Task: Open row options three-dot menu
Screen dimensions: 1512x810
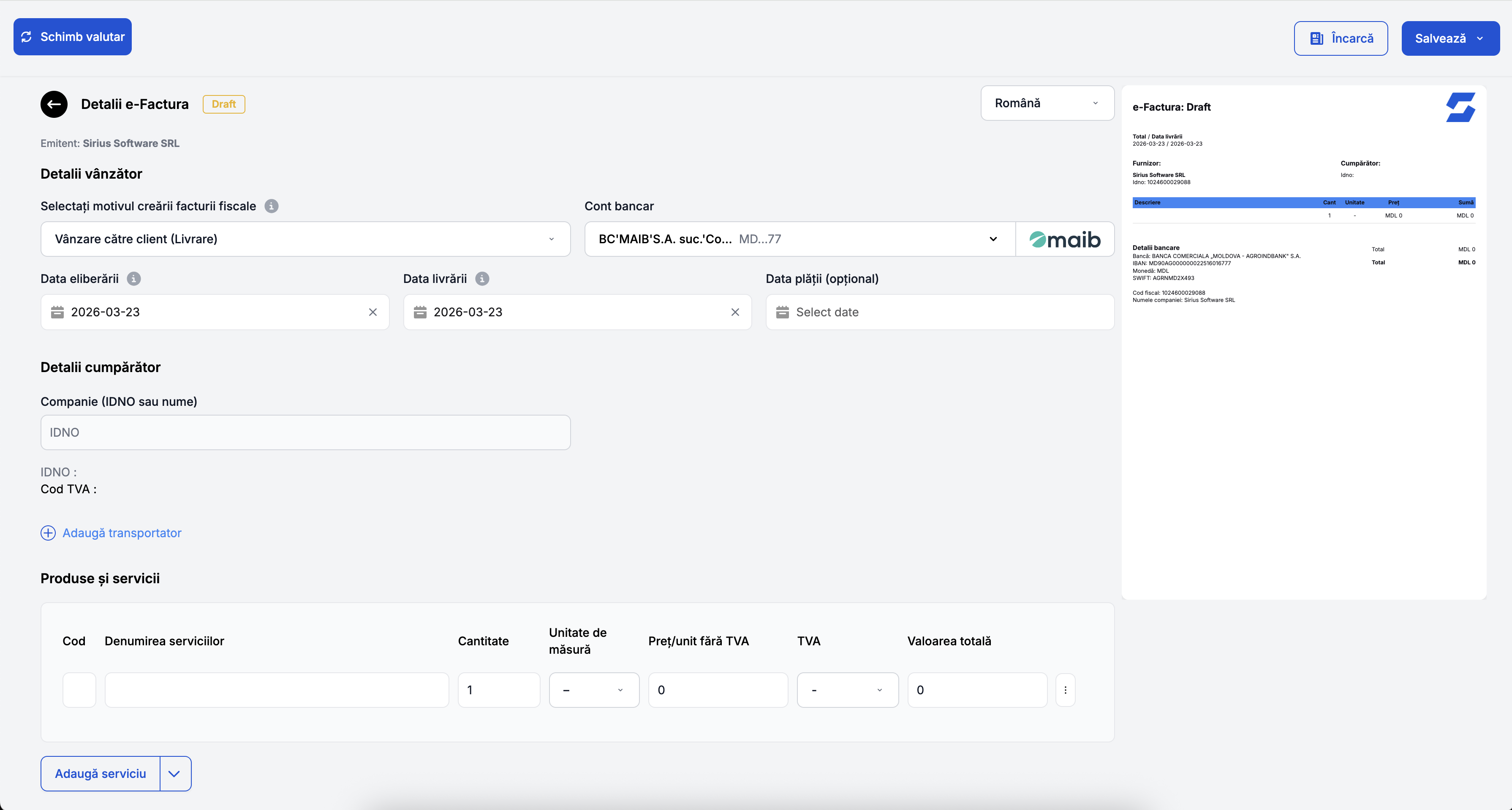Action: pyautogui.click(x=1065, y=690)
